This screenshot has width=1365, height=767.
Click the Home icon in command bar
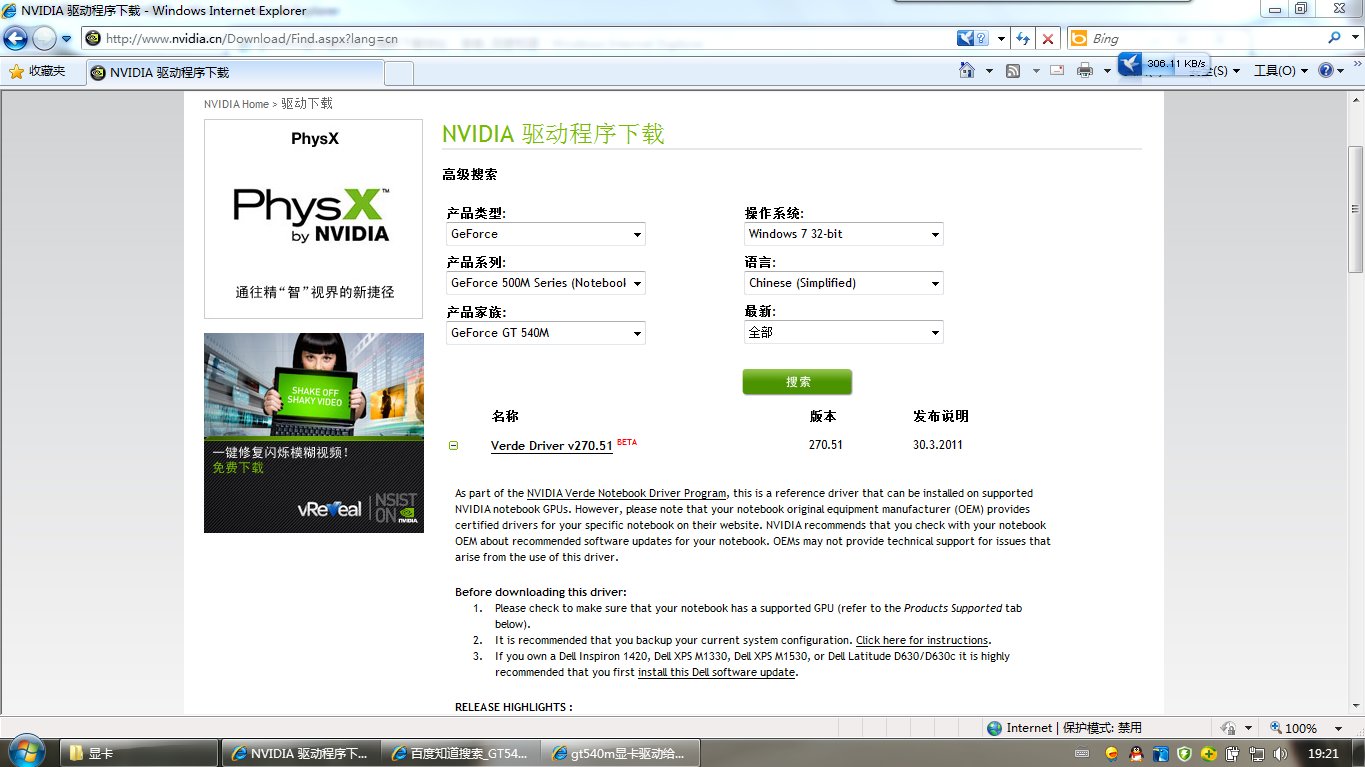click(967, 71)
